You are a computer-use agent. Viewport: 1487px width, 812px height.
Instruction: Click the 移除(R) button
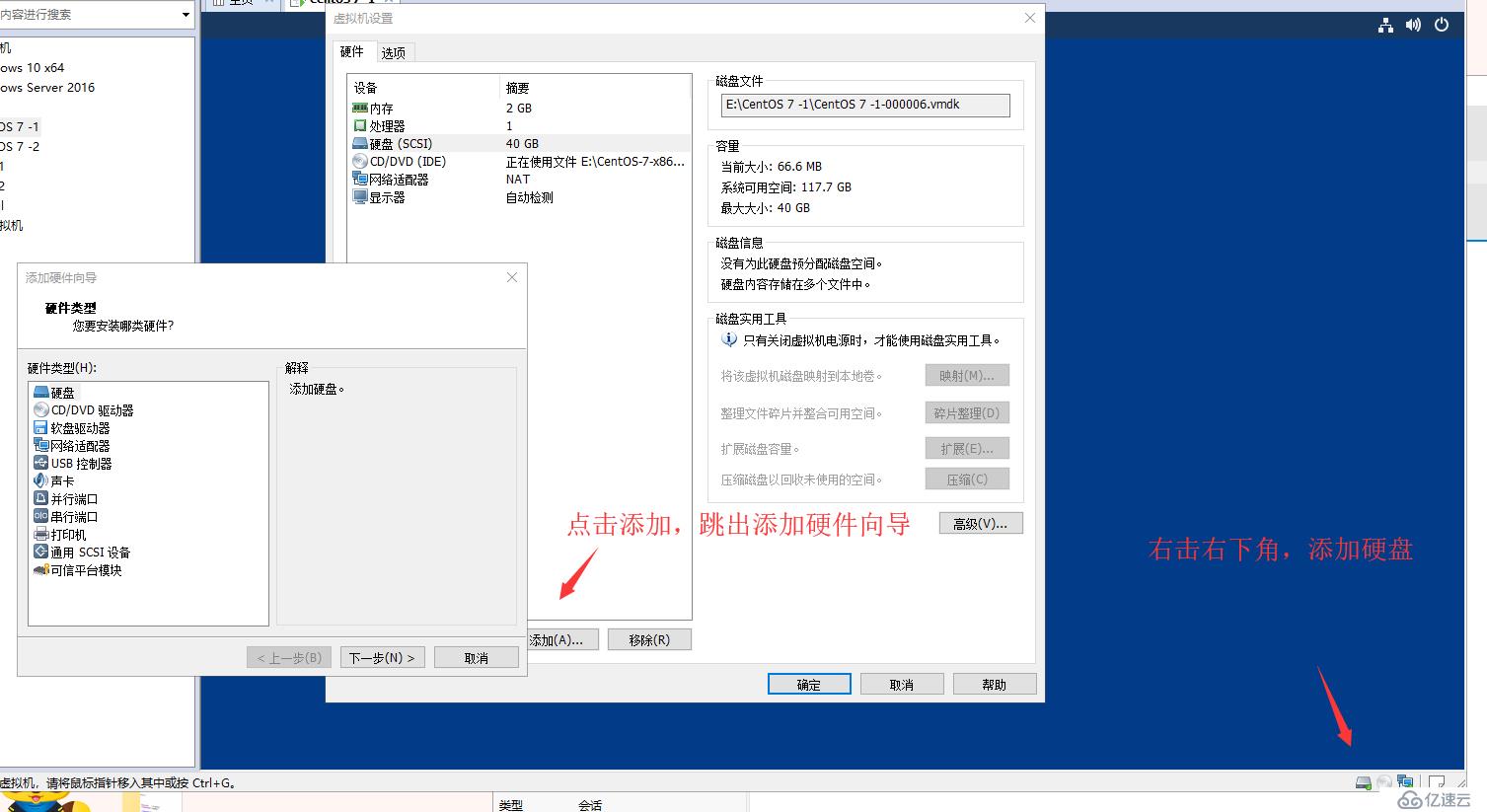[x=649, y=640]
